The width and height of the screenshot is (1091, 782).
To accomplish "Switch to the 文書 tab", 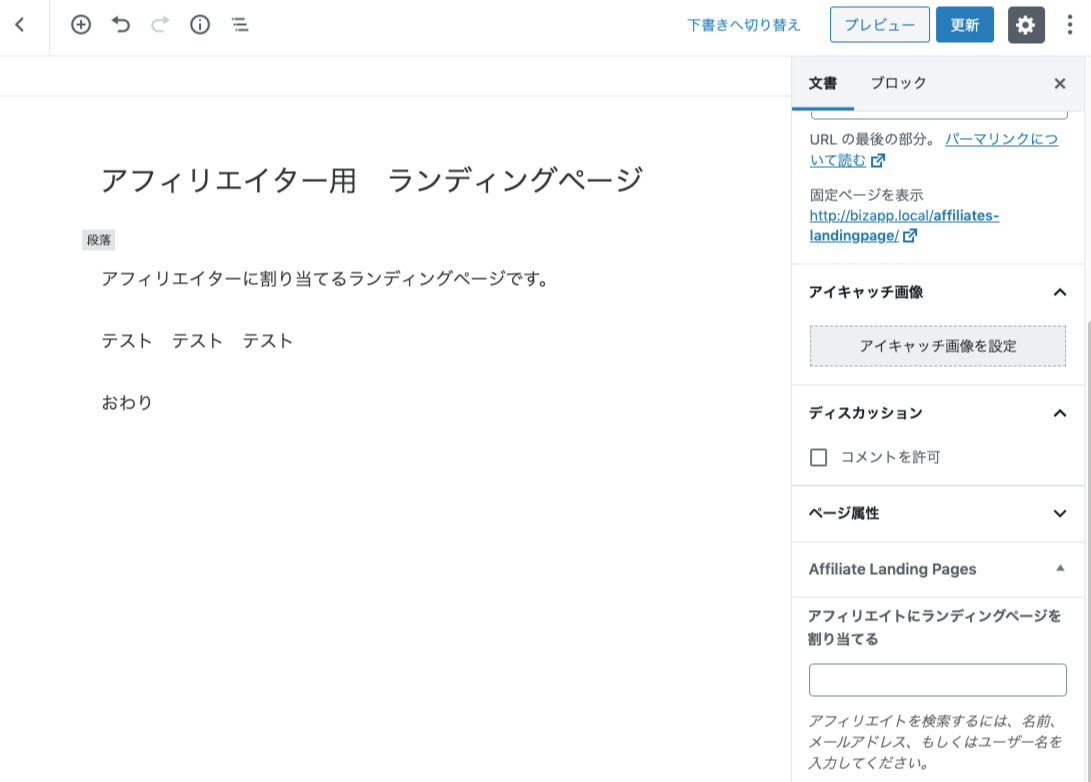I will pos(822,83).
